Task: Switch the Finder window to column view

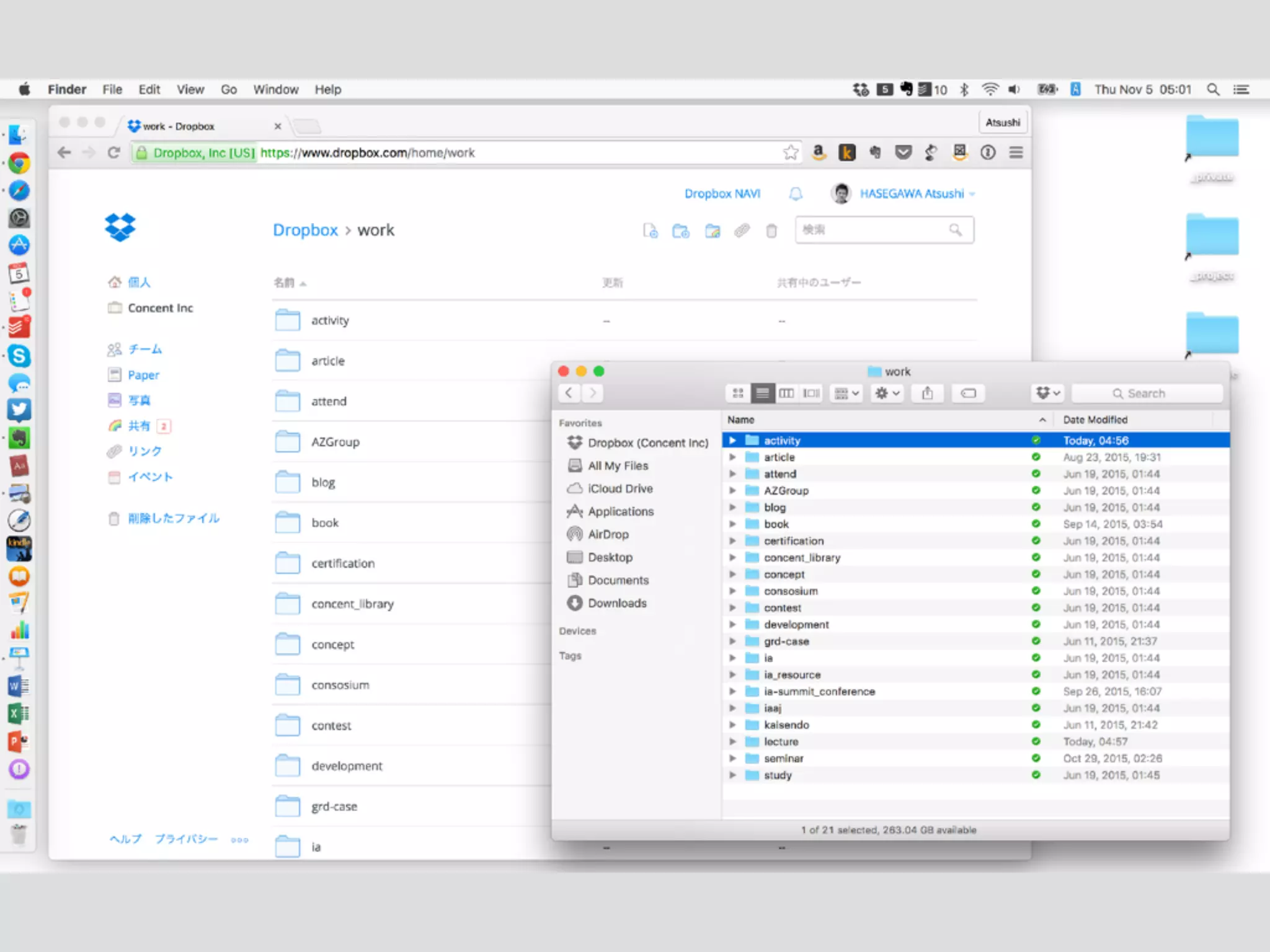Action: tap(786, 393)
